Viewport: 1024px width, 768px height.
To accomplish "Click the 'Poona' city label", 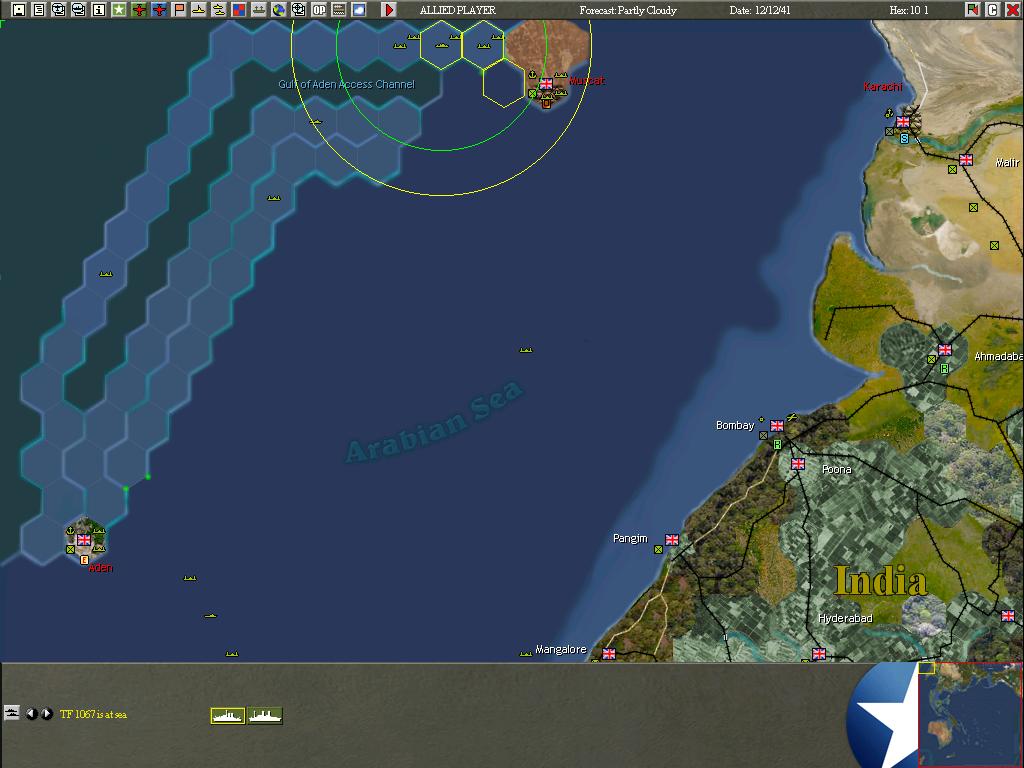I will click(837, 470).
